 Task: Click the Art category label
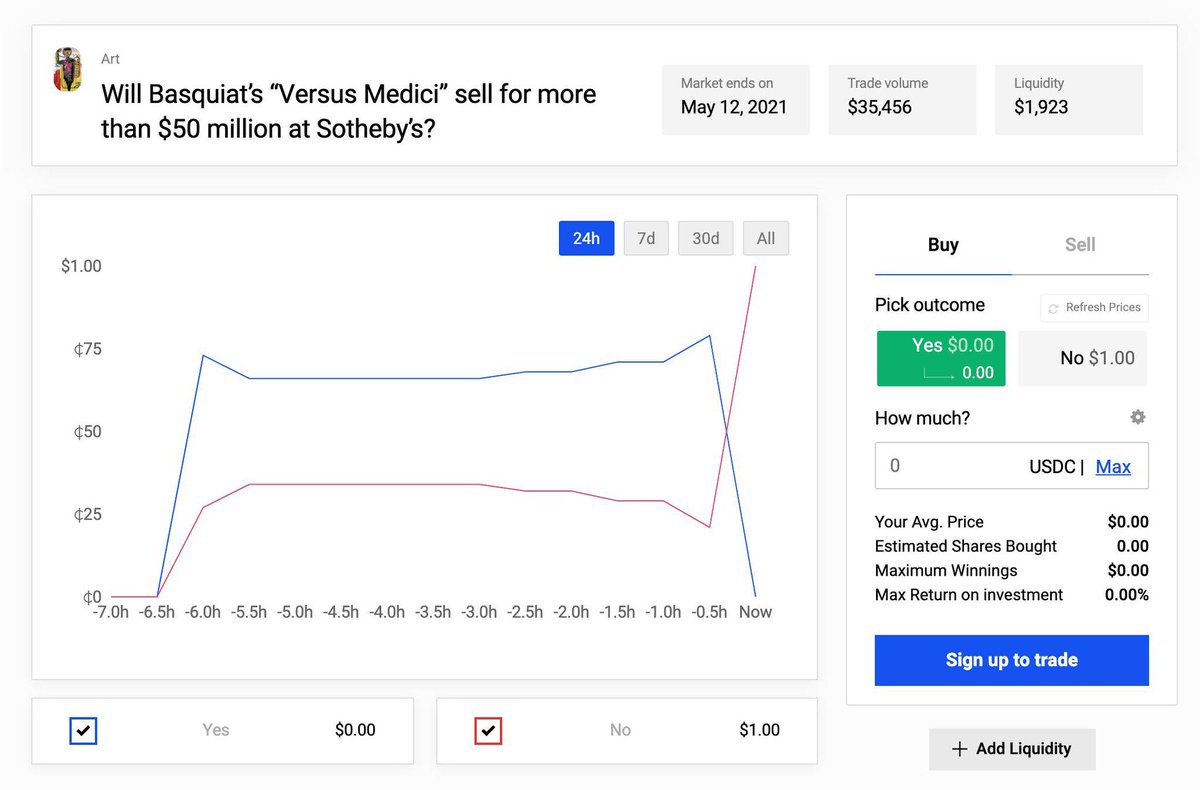coord(110,59)
